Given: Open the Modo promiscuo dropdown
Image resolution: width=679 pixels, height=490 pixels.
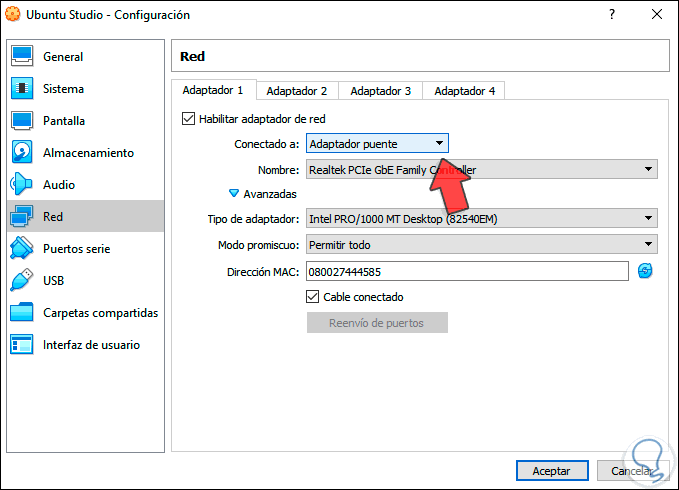Looking at the screenshot, I should (481, 245).
